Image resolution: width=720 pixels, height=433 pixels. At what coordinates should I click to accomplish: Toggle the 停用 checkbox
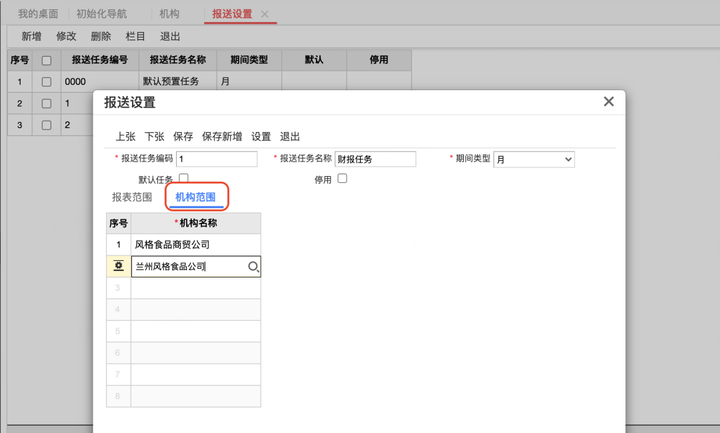click(342, 178)
